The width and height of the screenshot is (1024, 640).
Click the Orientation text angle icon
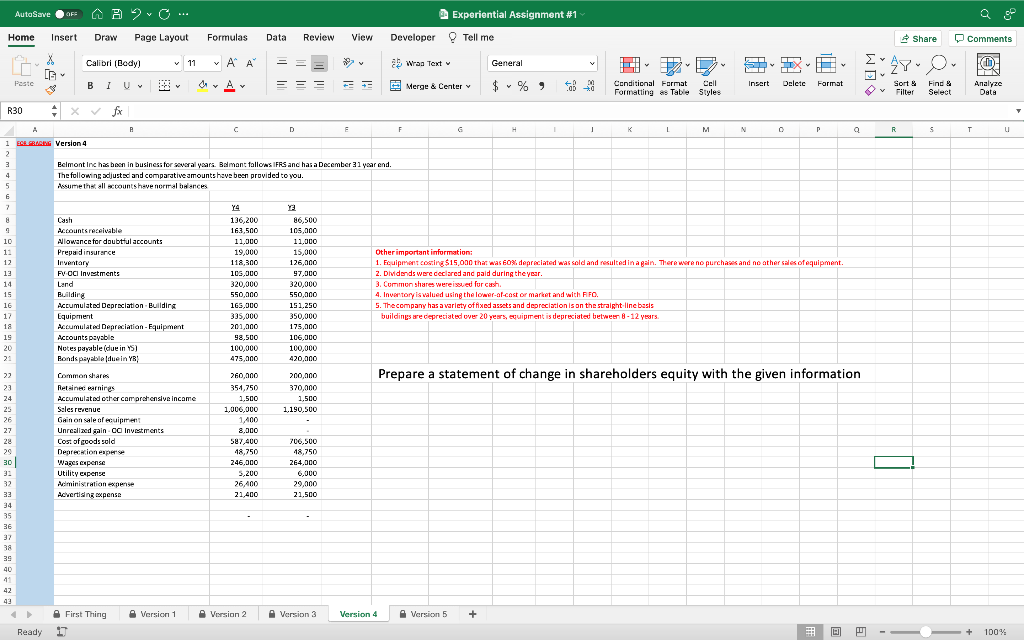349,63
